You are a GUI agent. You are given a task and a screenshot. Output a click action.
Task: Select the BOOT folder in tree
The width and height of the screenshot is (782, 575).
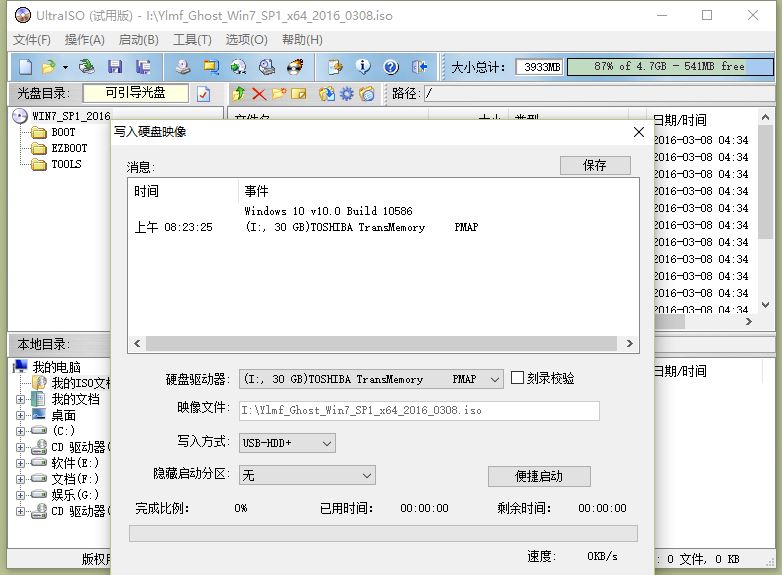[x=63, y=132]
